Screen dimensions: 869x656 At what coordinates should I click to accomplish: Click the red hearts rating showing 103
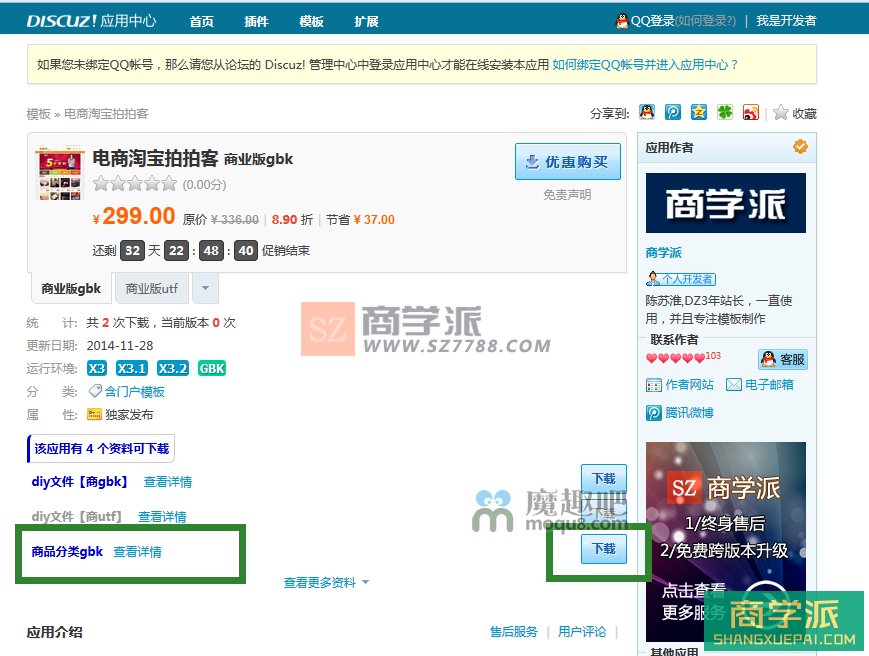point(683,357)
